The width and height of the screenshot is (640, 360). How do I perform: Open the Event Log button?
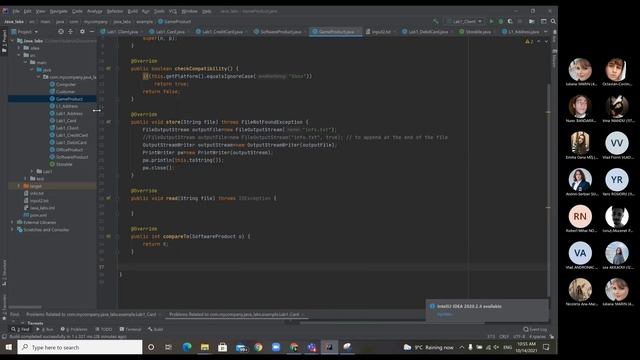(x=535, y=329)
